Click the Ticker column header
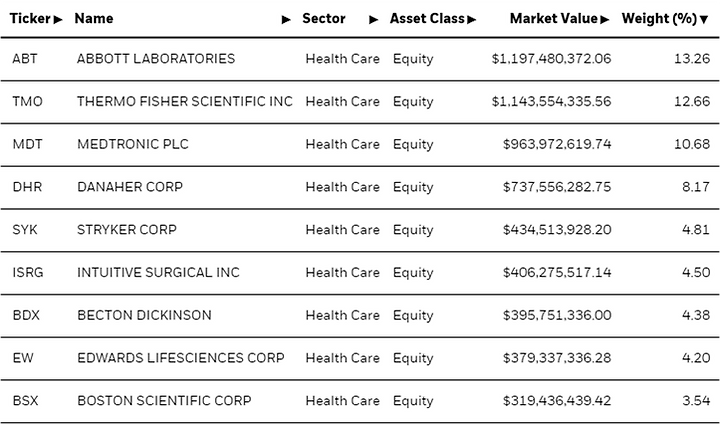Image resolution: width=720 pixels, height=425 pixels. [x=30, y=19]
